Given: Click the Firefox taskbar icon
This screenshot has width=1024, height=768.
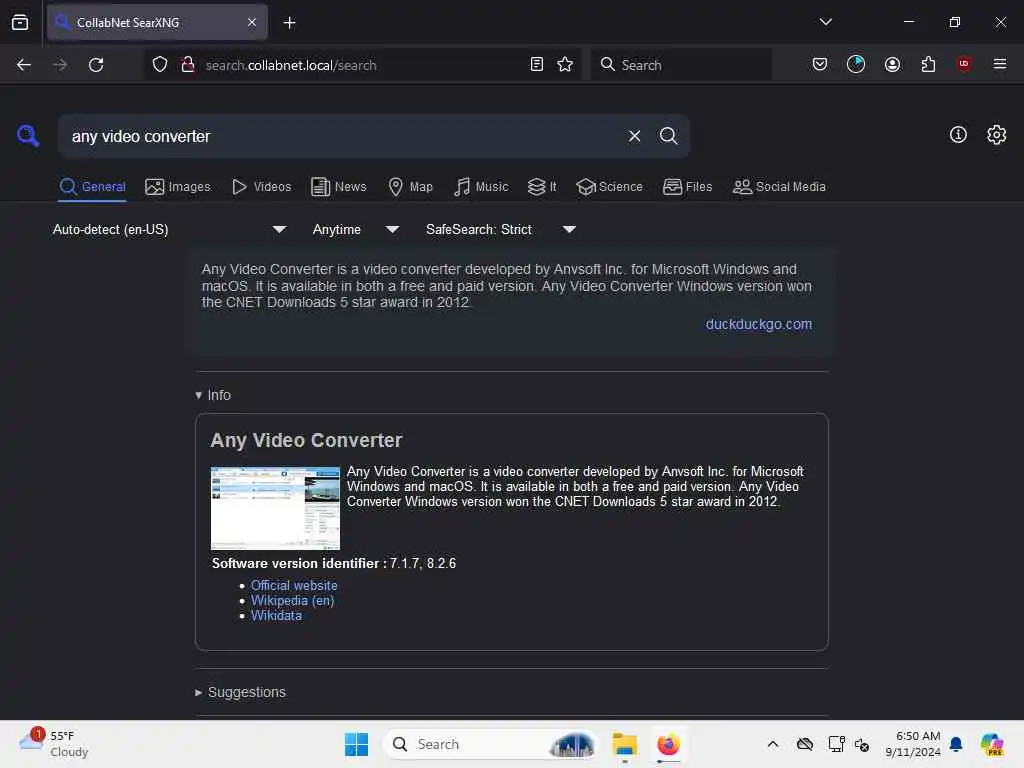Looking at the screenshot, I should point(667,744).
